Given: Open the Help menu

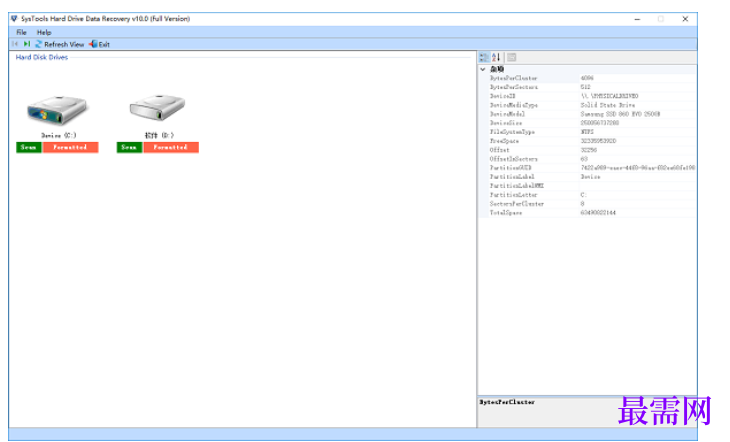Looking at the screenshot, I should [x=44, y=32].
